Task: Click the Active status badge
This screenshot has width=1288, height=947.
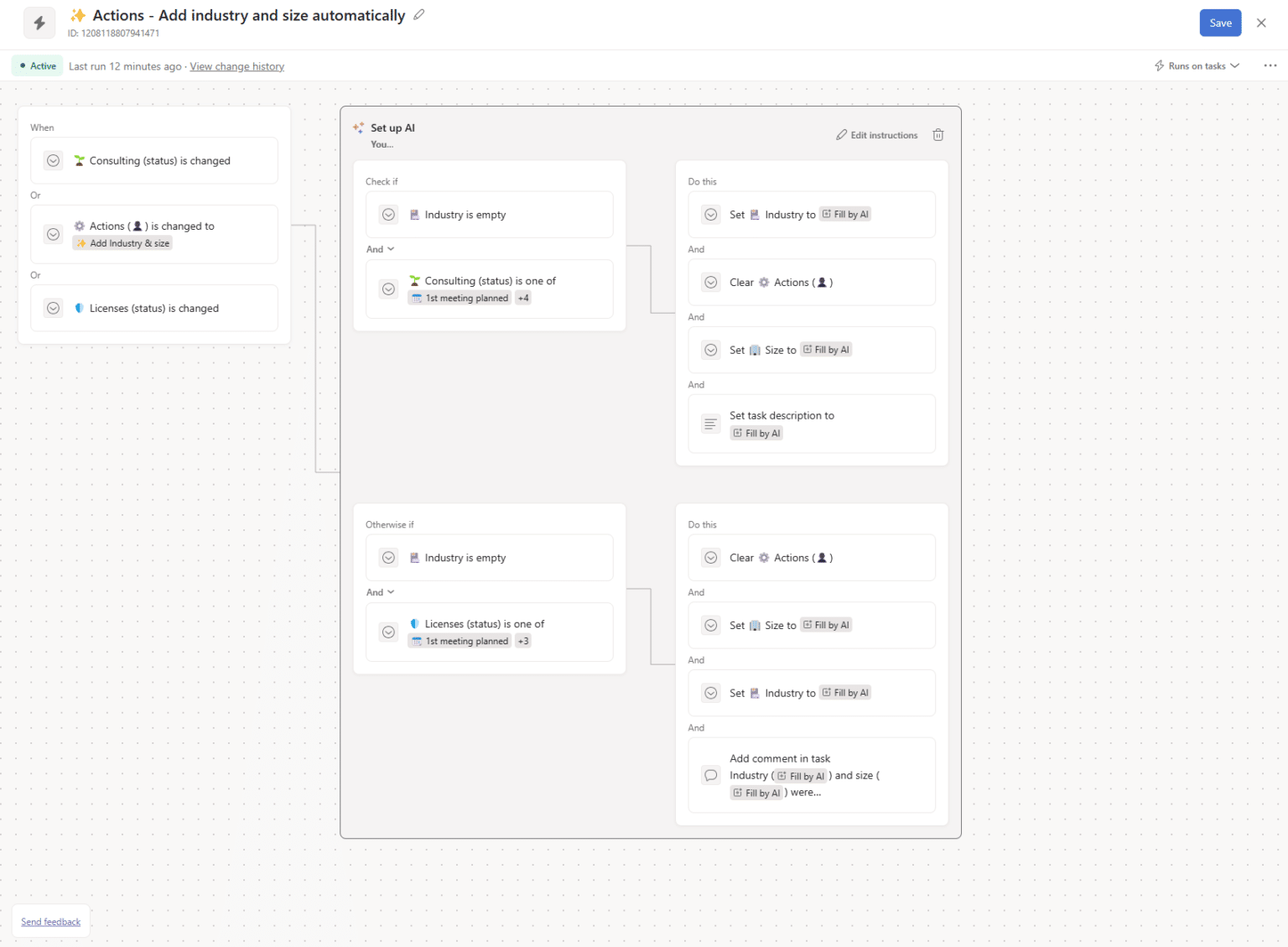Action: coord(38,65)
